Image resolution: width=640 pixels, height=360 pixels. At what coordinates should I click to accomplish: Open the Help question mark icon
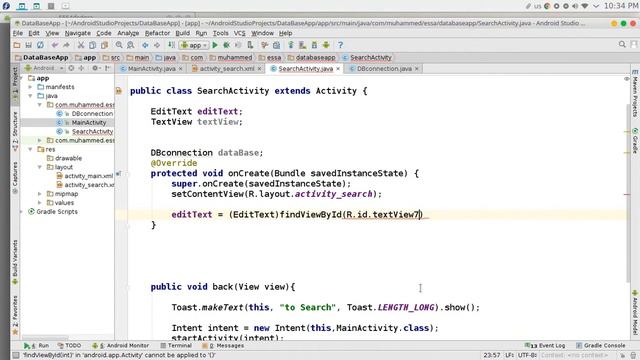[340, 45]
